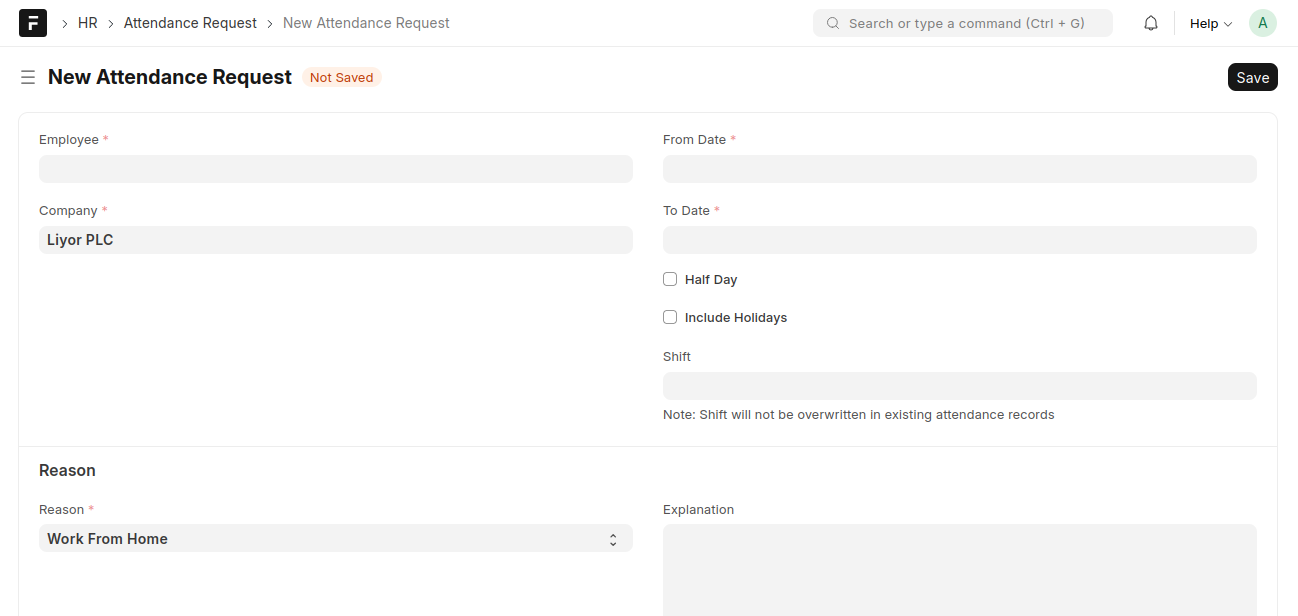Image resolution: width=1298 pixels, height=616 pixels.
Task: Click the Not Saved status badge
Action: [342, 77]
